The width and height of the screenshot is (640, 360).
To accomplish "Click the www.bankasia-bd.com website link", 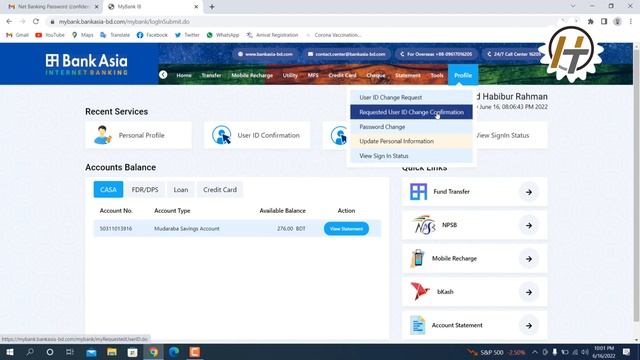I will (x=265, y=54).
